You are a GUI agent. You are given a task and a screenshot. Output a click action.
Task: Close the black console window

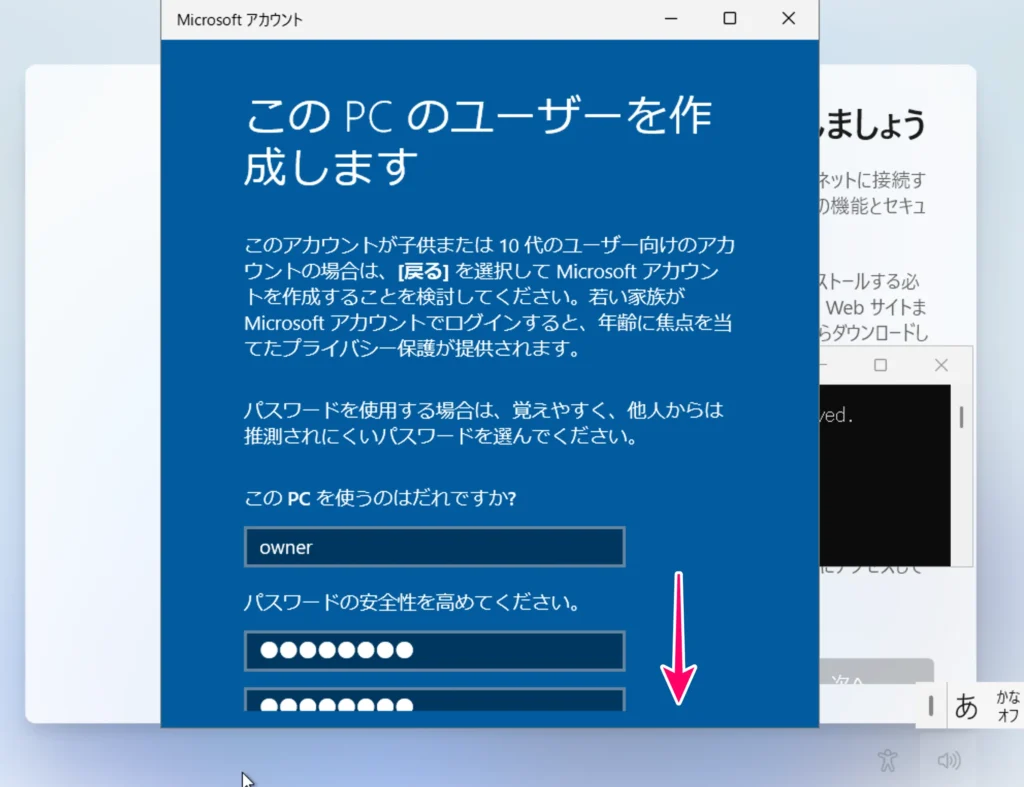(x=940, y=365)
